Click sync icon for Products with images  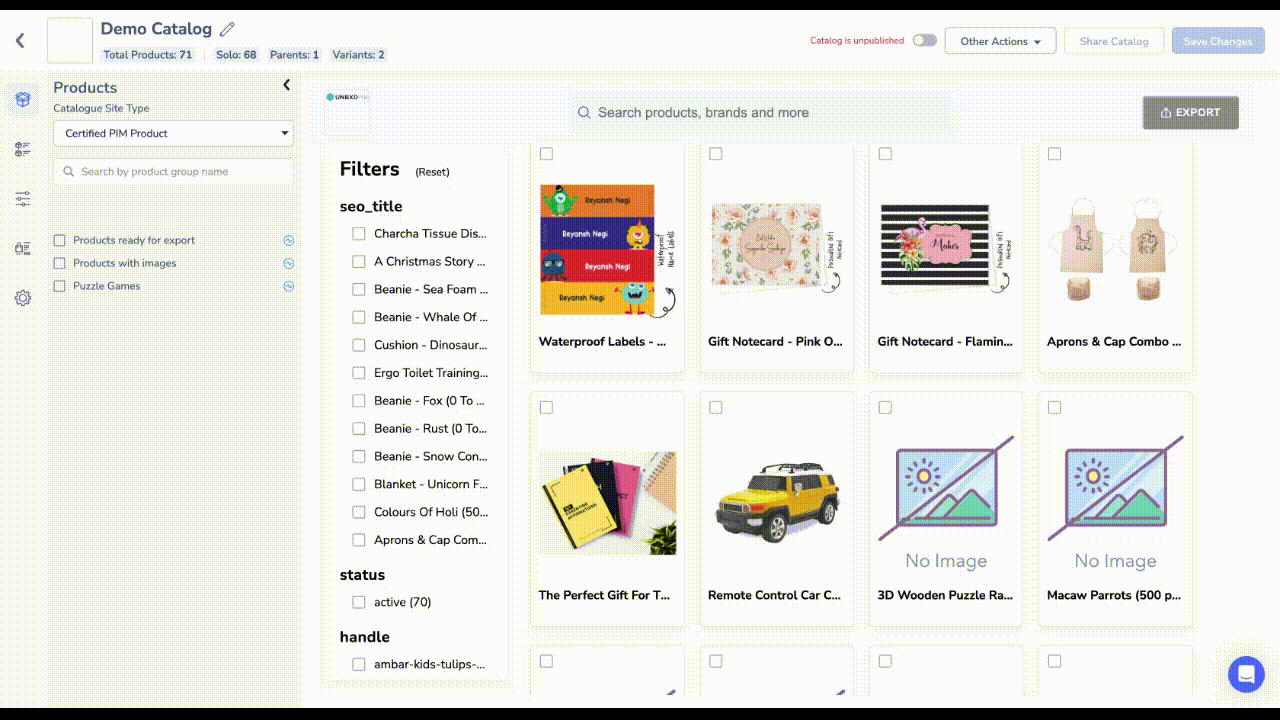(289, 263)
